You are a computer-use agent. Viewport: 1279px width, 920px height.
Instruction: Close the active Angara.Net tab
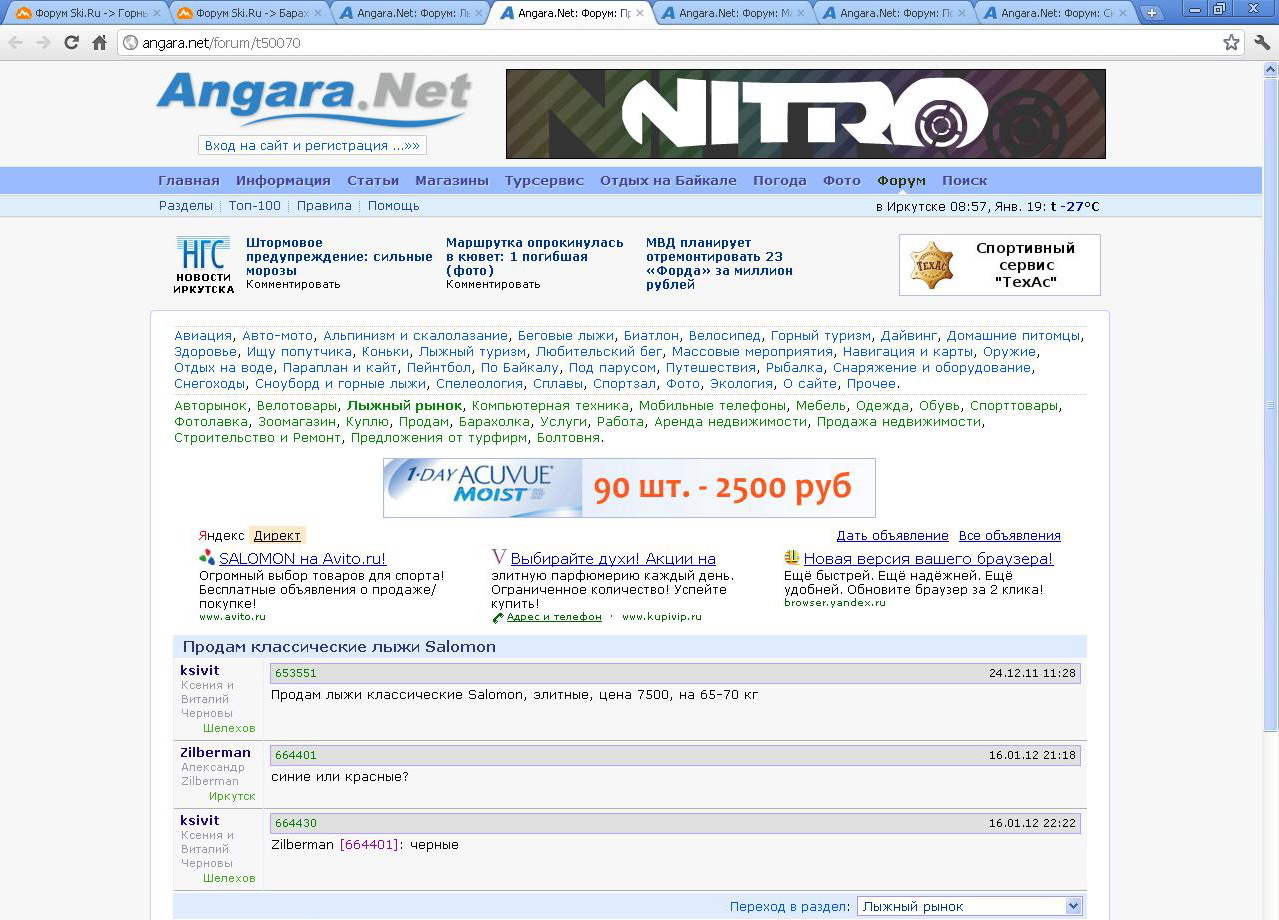click(639, 13)
